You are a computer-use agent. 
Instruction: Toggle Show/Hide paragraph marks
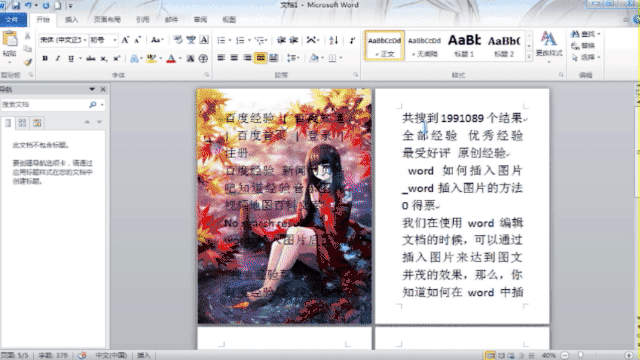[x=352, y=40]
